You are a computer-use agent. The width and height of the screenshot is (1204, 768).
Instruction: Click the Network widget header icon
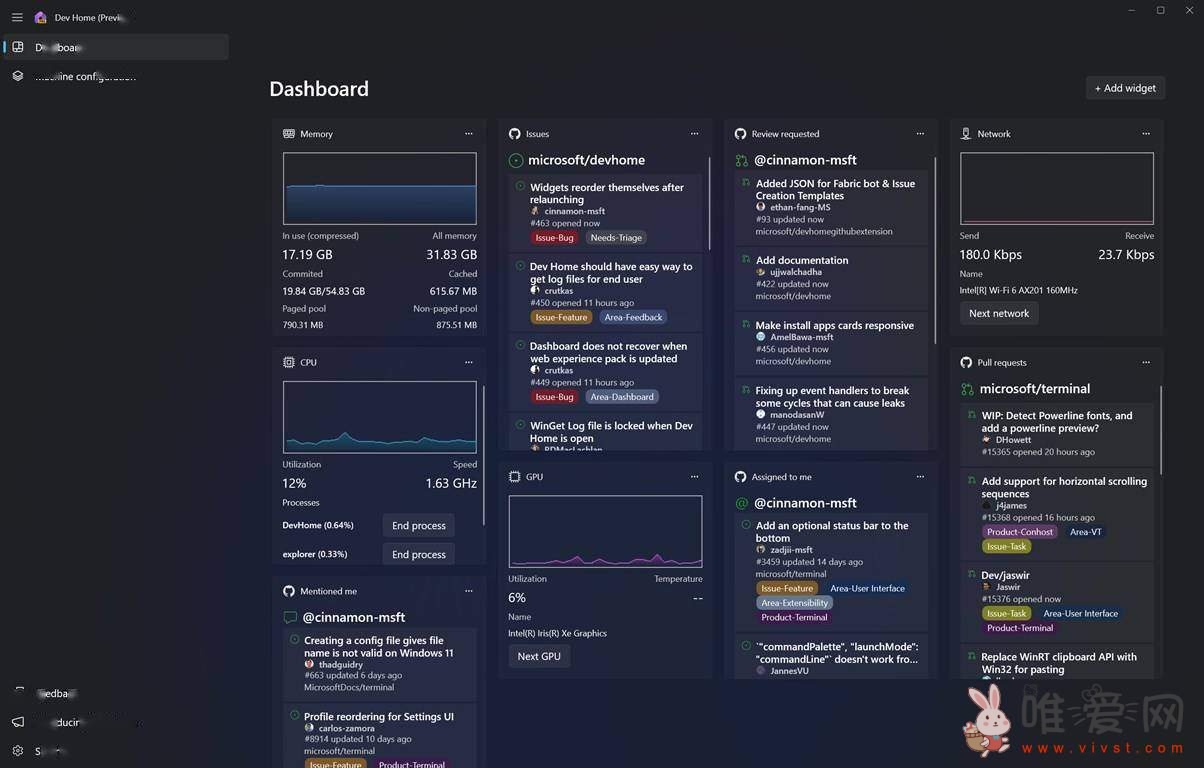pyautogui.click(x=966, y=134)
